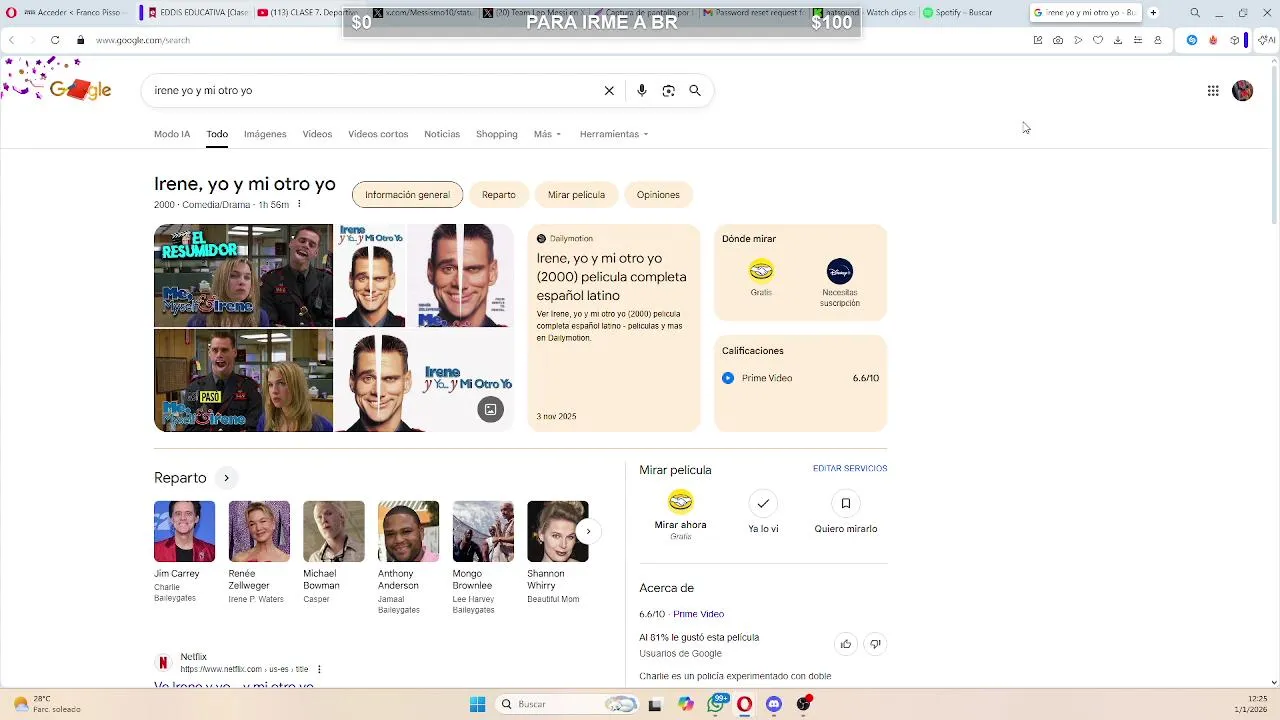The width and height of the screenshot is (1280, 720).
Task: Switch to the Imágenes tab
Action: point(265,134)
